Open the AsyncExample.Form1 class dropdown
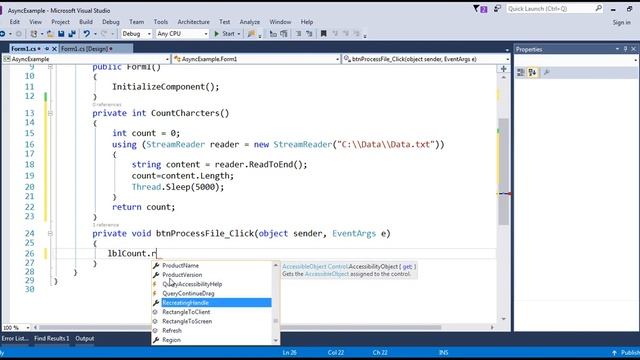This screenshot has height=360, width=640. click(x=256, y=59)
